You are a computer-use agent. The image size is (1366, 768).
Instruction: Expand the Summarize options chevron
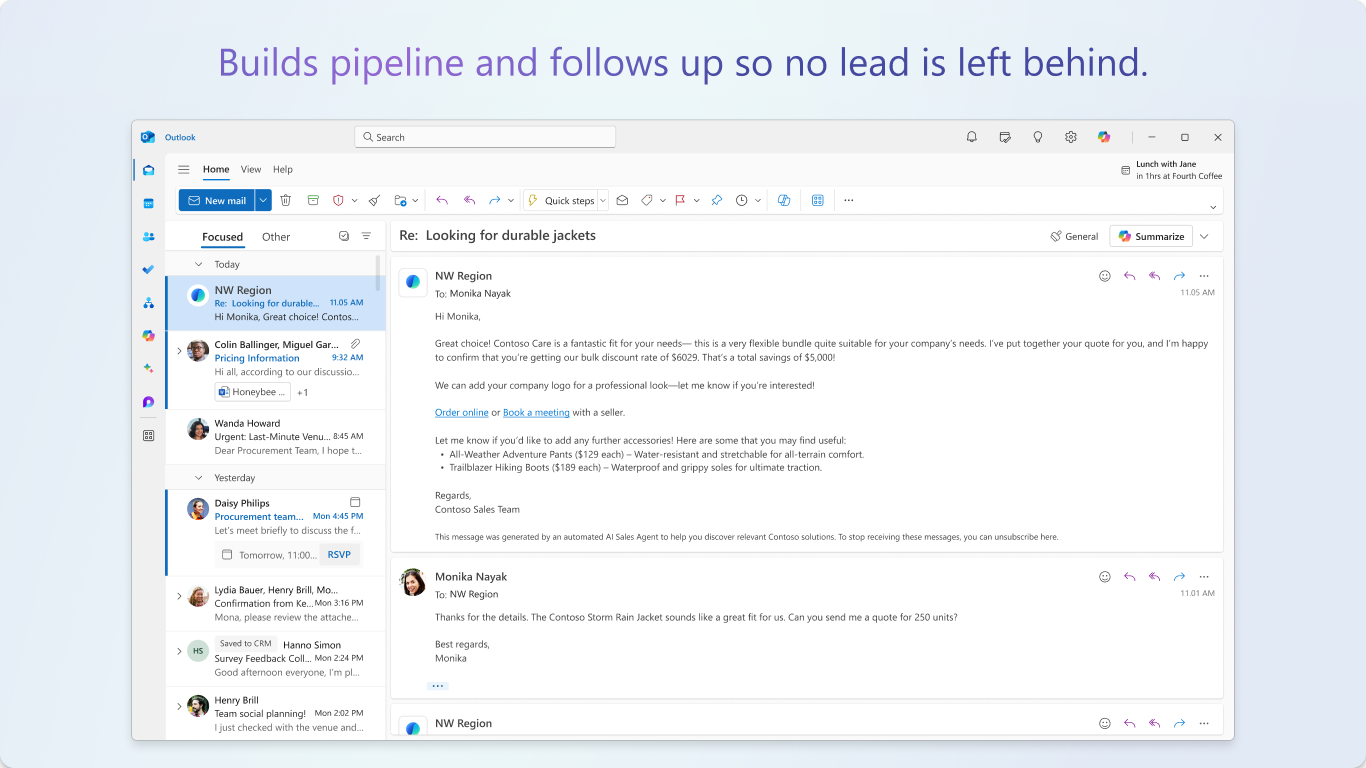click(x=1204, y=237)
